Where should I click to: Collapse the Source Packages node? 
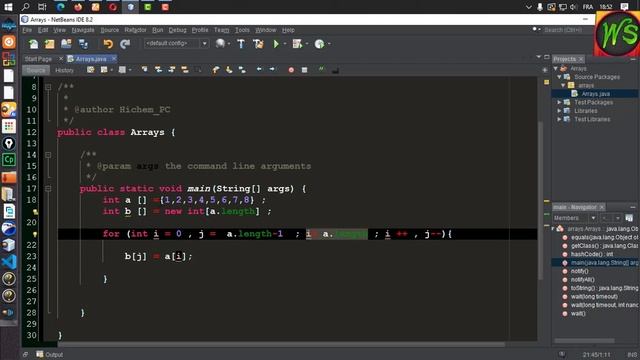(x=560, y=77)
